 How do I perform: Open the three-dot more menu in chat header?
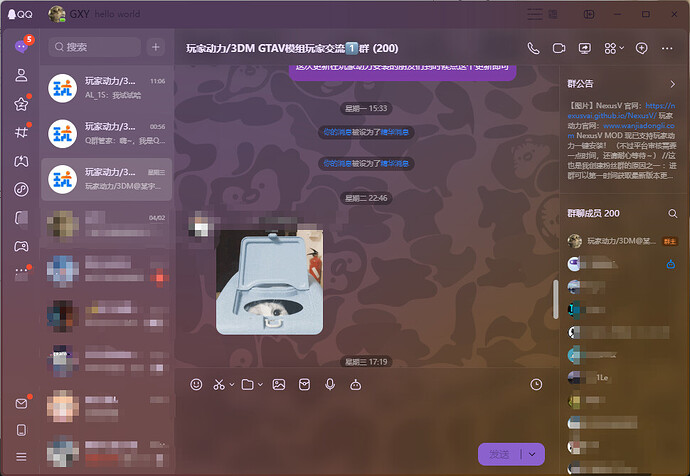(668, 48)
